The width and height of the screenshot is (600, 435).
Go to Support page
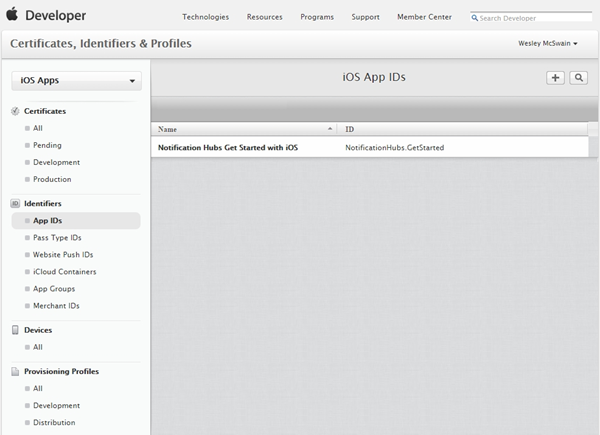(x=365, y=17)
